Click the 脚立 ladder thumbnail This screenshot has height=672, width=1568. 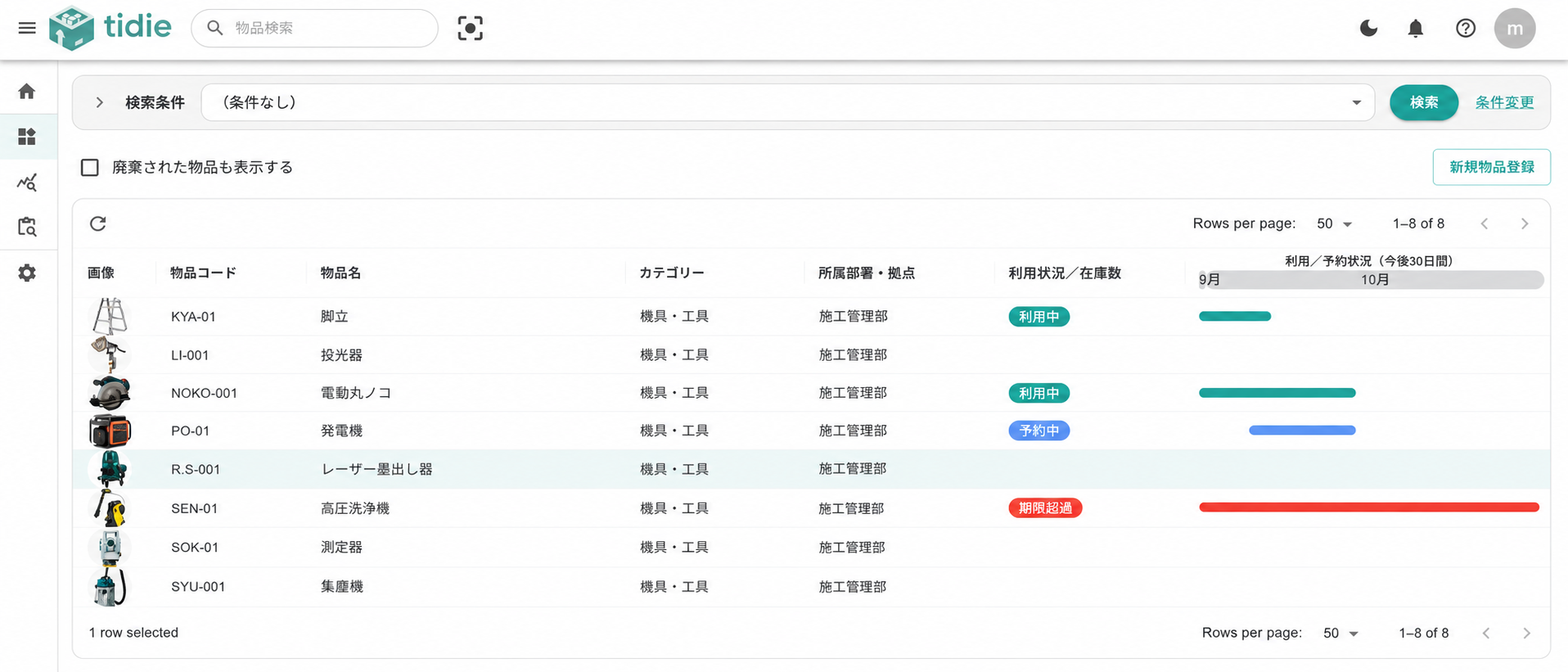[110, 317]
